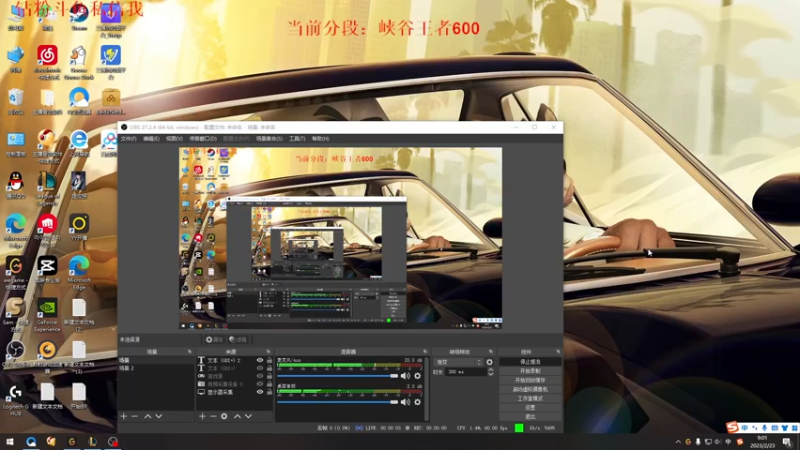Click the 开始录制 button
Image resolution: width=800 pixels, height=450 pixels.
point(530,371)
